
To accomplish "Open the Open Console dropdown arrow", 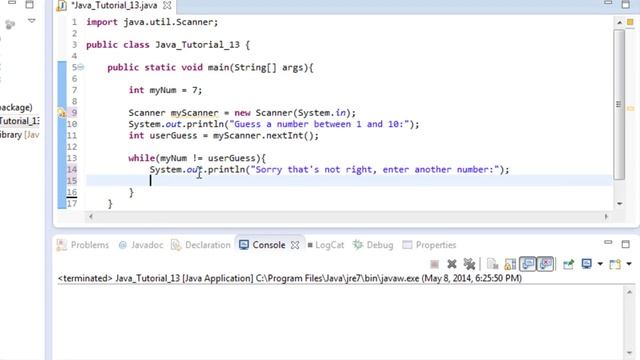I will point(629,264).
